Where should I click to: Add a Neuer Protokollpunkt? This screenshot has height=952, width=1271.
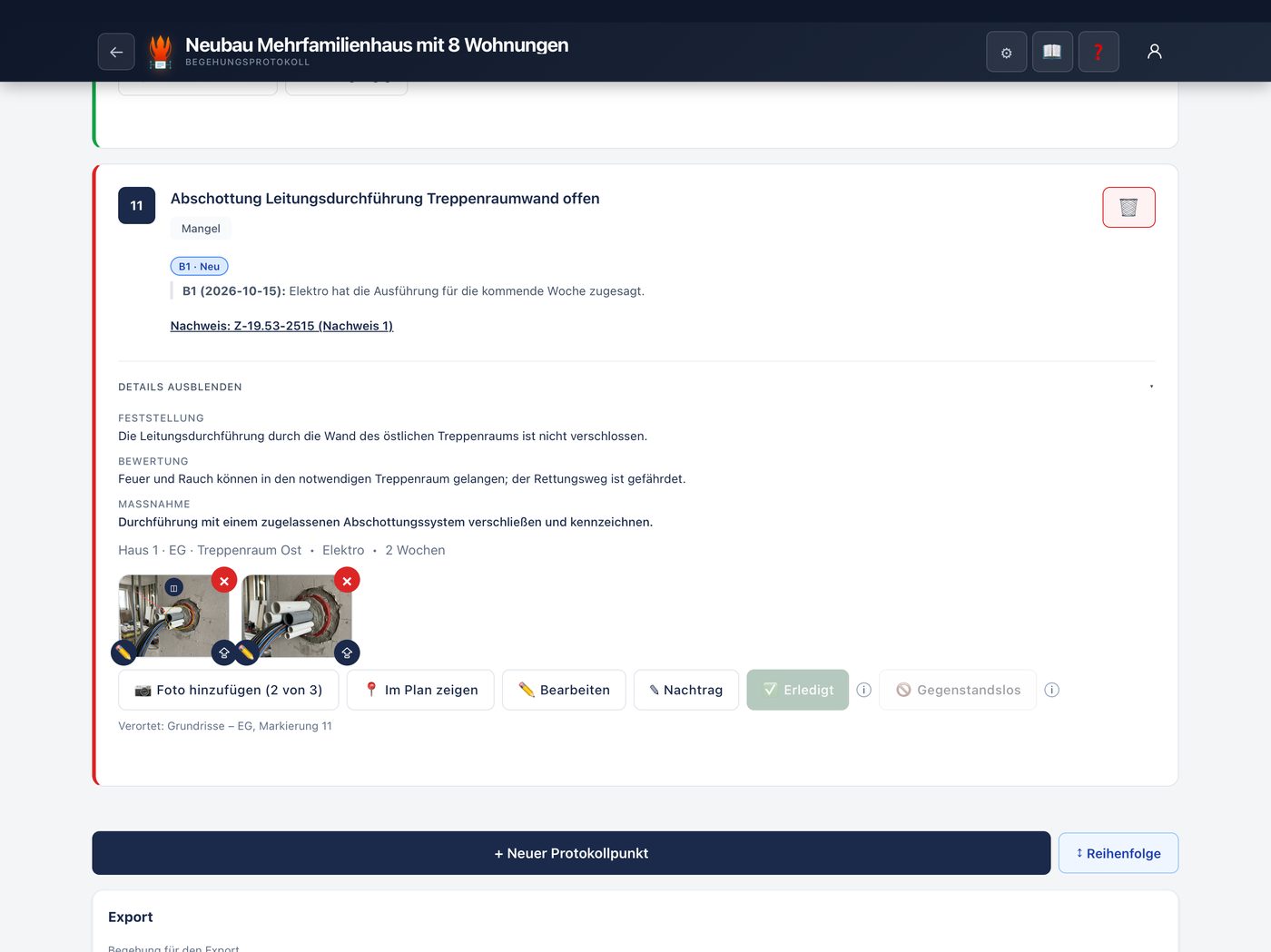571,853
